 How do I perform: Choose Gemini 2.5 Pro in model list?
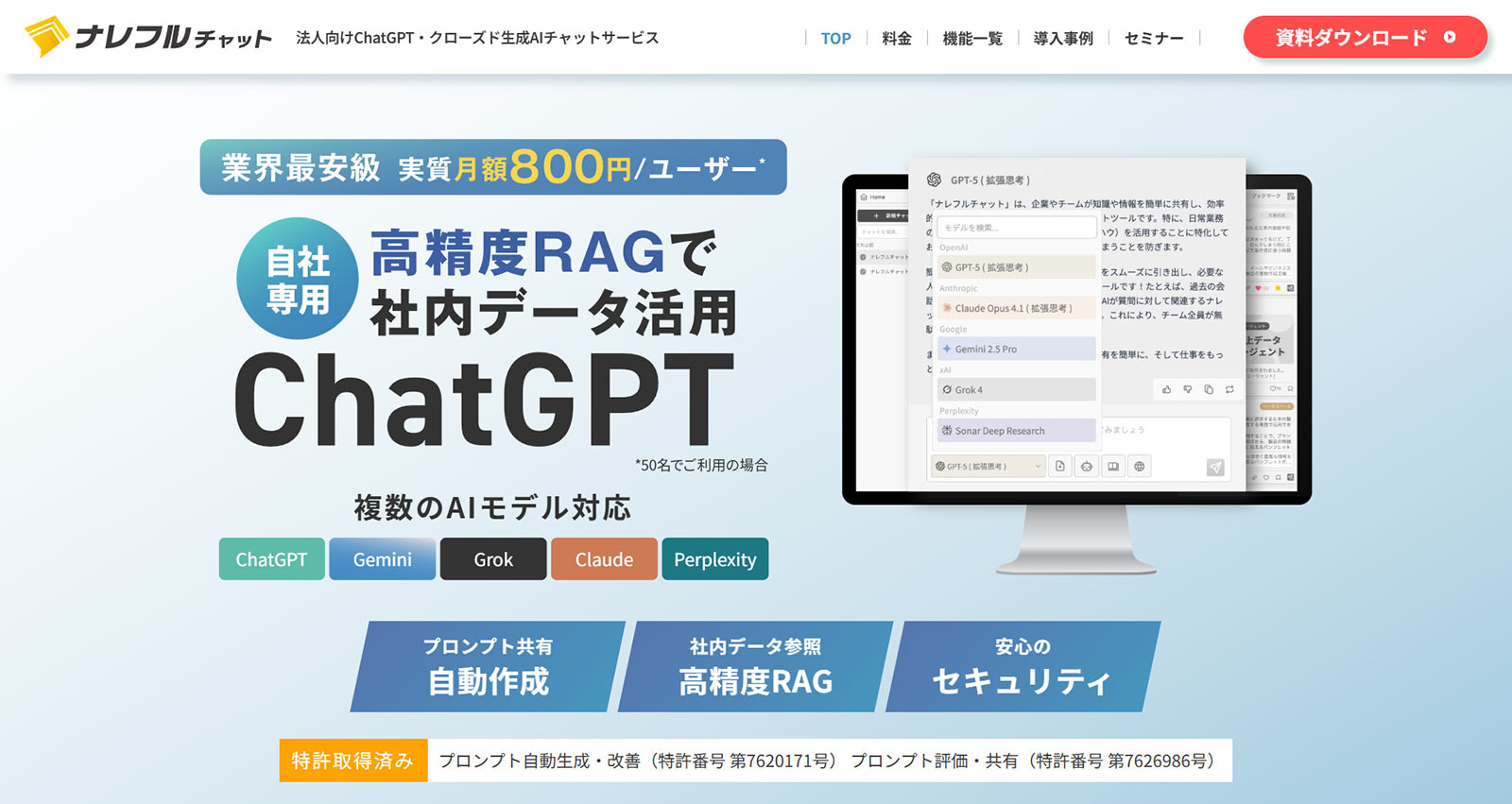coord(1017,349)
